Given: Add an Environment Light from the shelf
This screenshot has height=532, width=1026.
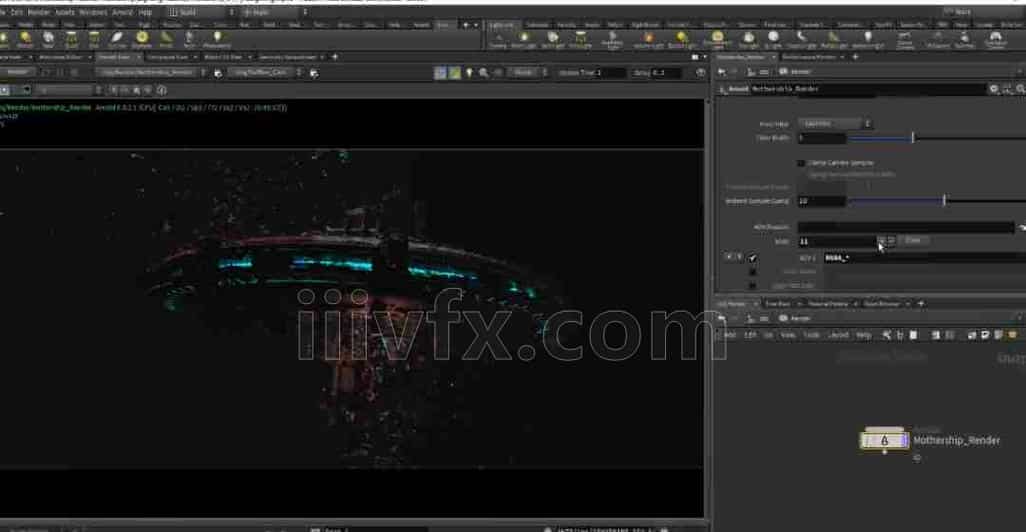Looking at the screenshot, I should pos(718,40).
